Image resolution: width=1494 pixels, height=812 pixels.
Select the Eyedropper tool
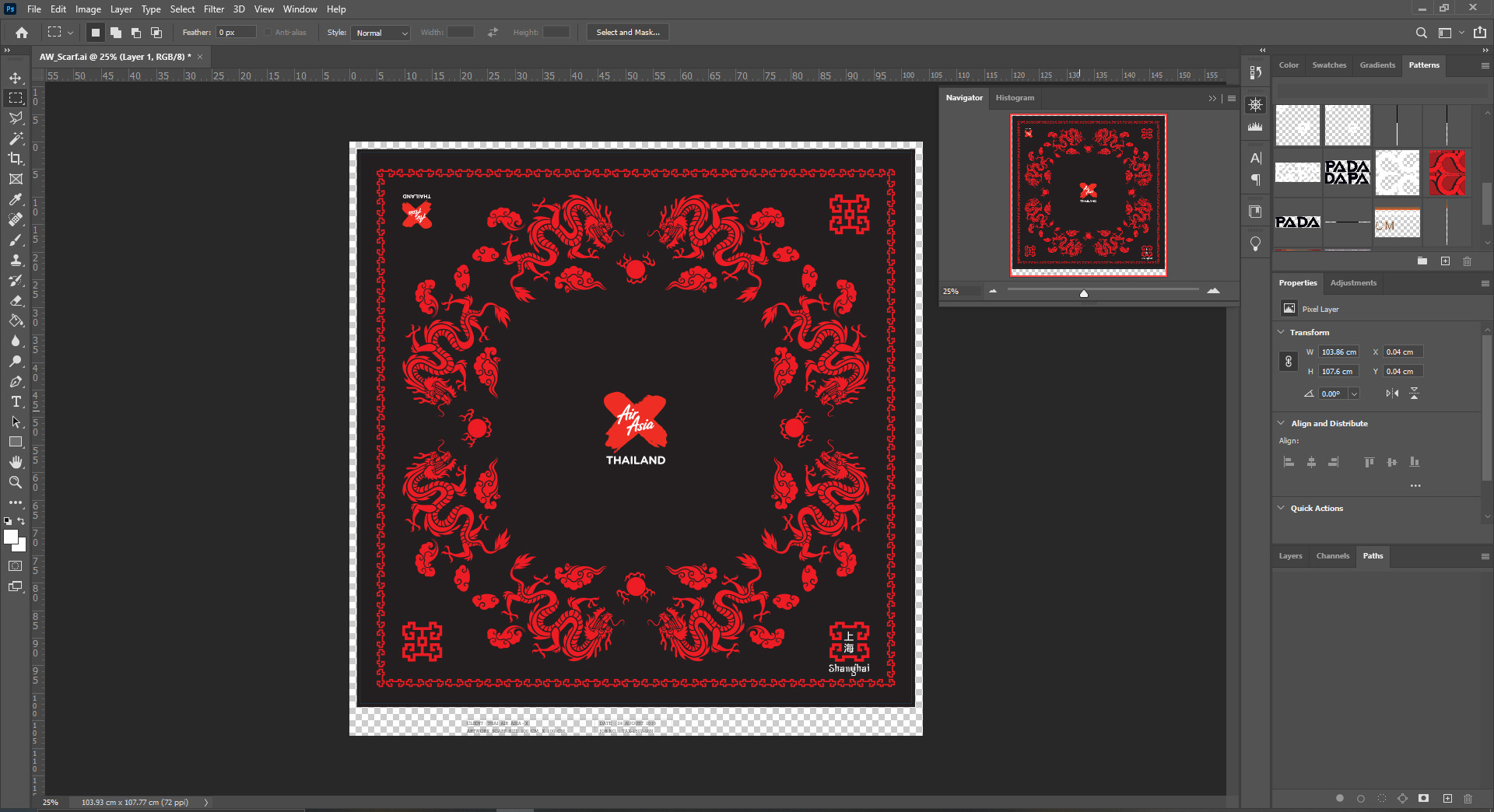coord(16,199)
